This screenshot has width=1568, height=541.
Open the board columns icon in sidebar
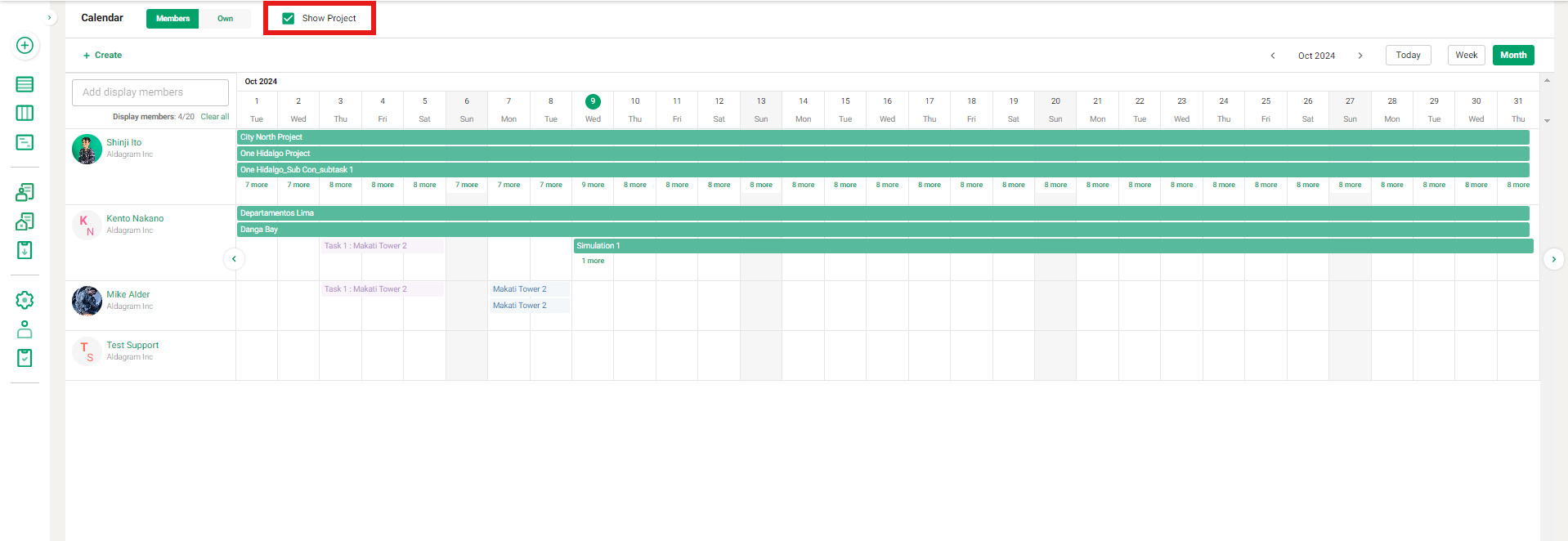(25, 113)
